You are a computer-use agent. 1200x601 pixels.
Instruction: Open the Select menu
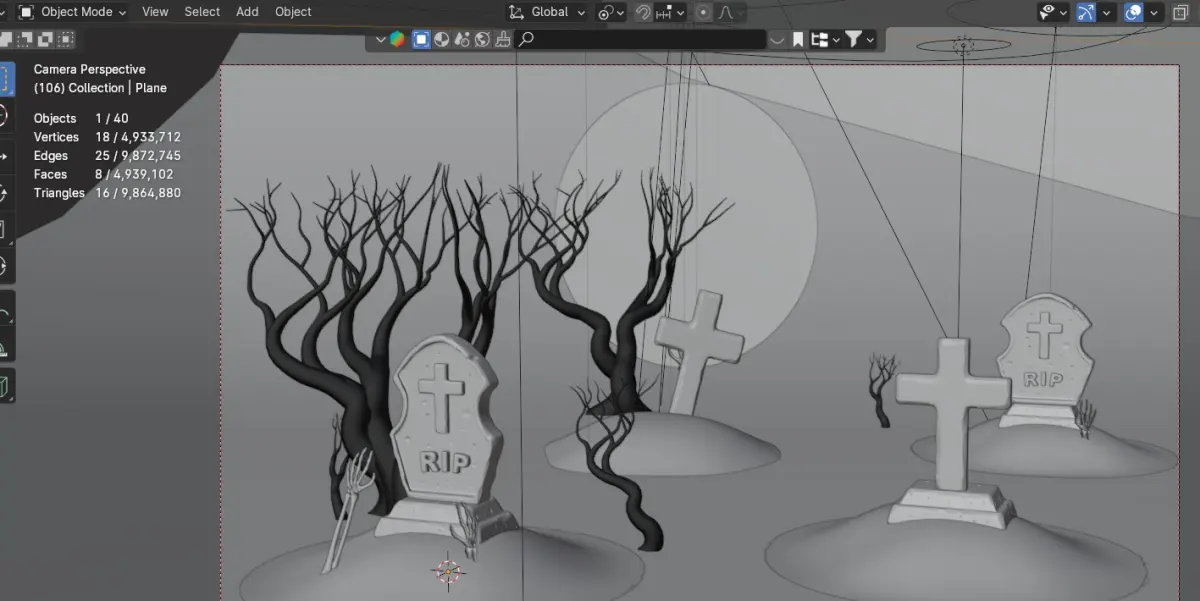coord(202,12)
